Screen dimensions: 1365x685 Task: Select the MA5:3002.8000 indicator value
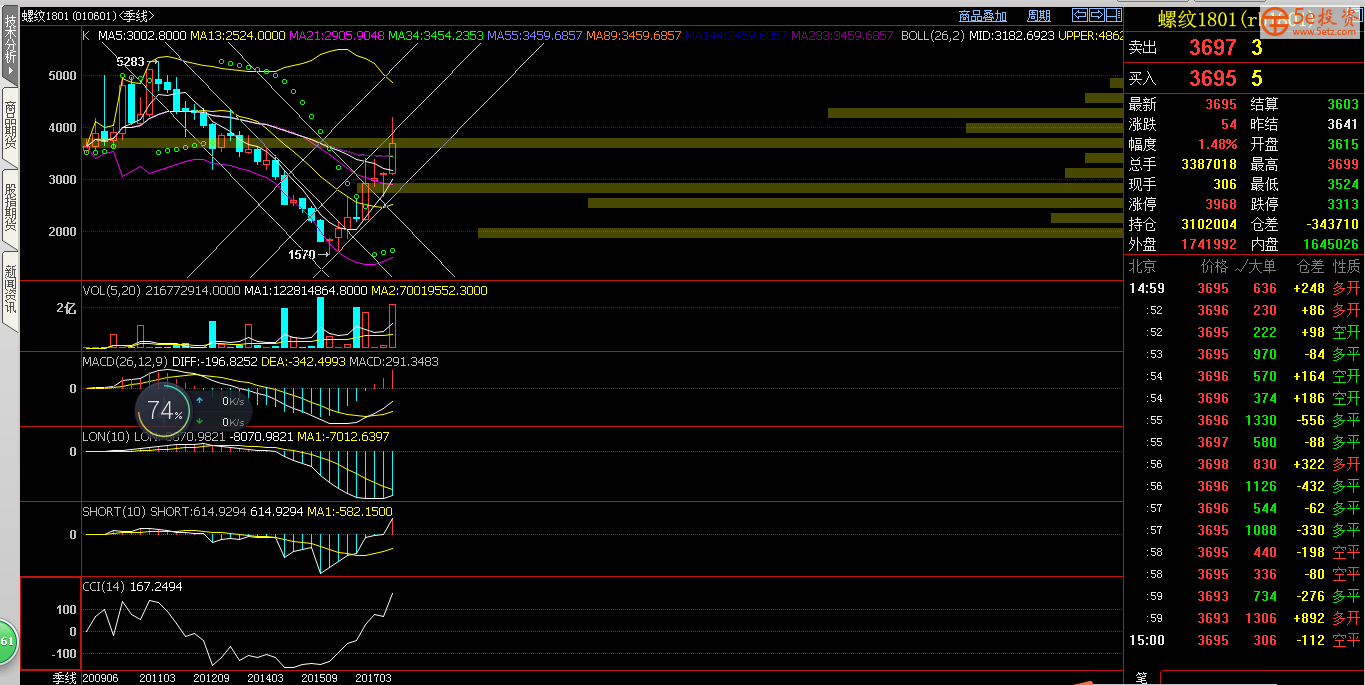[x=142, y=35]
